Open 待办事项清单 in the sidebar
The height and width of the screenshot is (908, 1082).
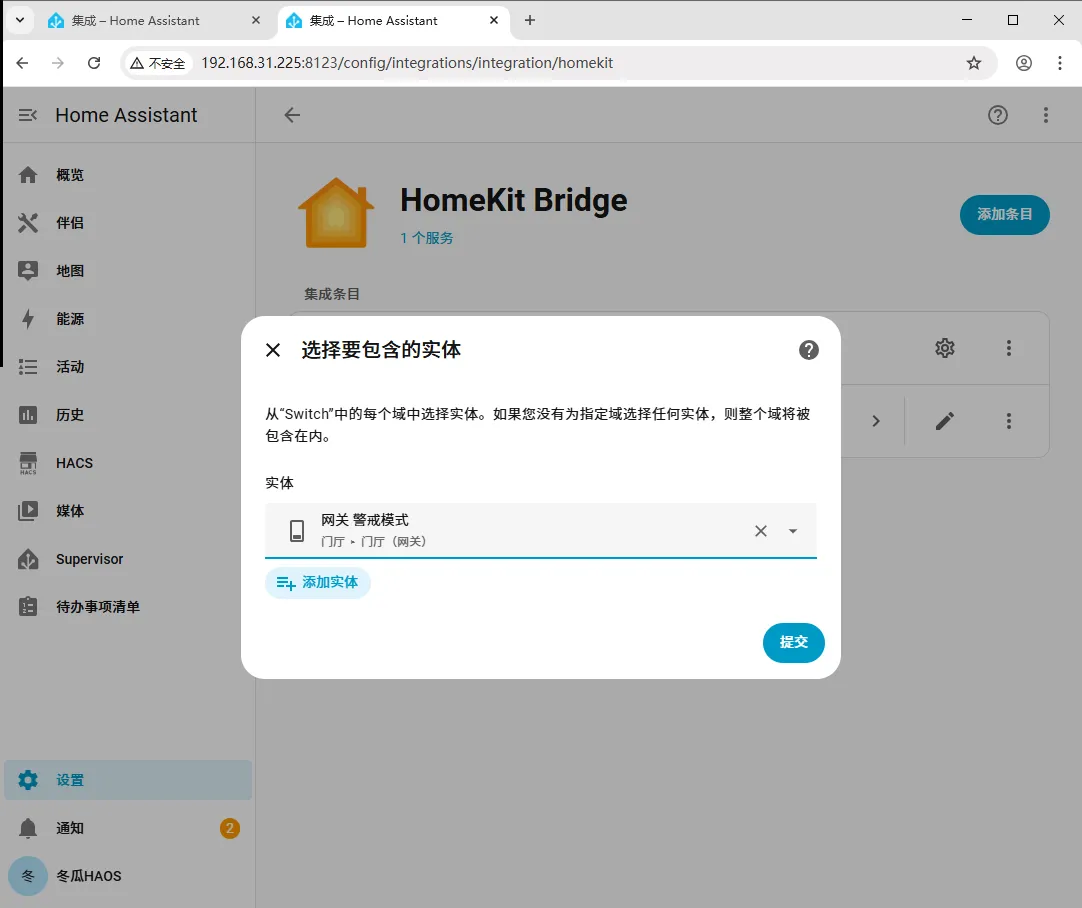(x=128, y=607)
